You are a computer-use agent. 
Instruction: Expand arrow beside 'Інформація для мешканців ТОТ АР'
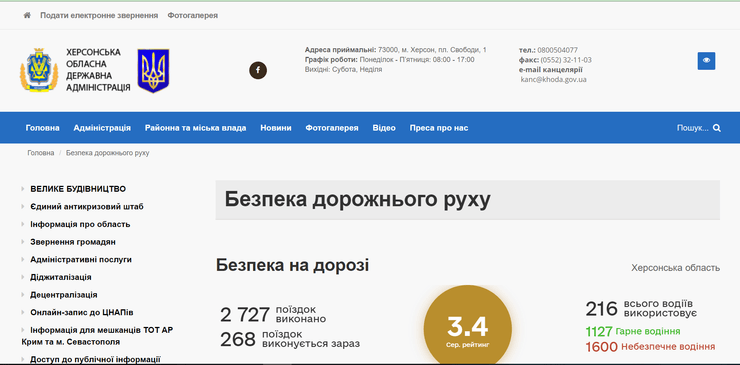23,330
